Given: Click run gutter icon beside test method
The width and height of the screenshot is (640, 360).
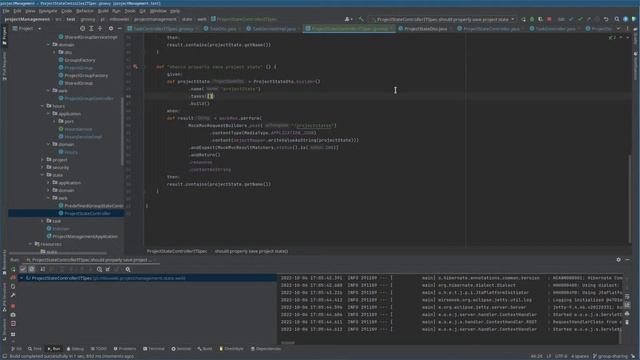Looking at the screenshot, I should (x=135, y=67).
